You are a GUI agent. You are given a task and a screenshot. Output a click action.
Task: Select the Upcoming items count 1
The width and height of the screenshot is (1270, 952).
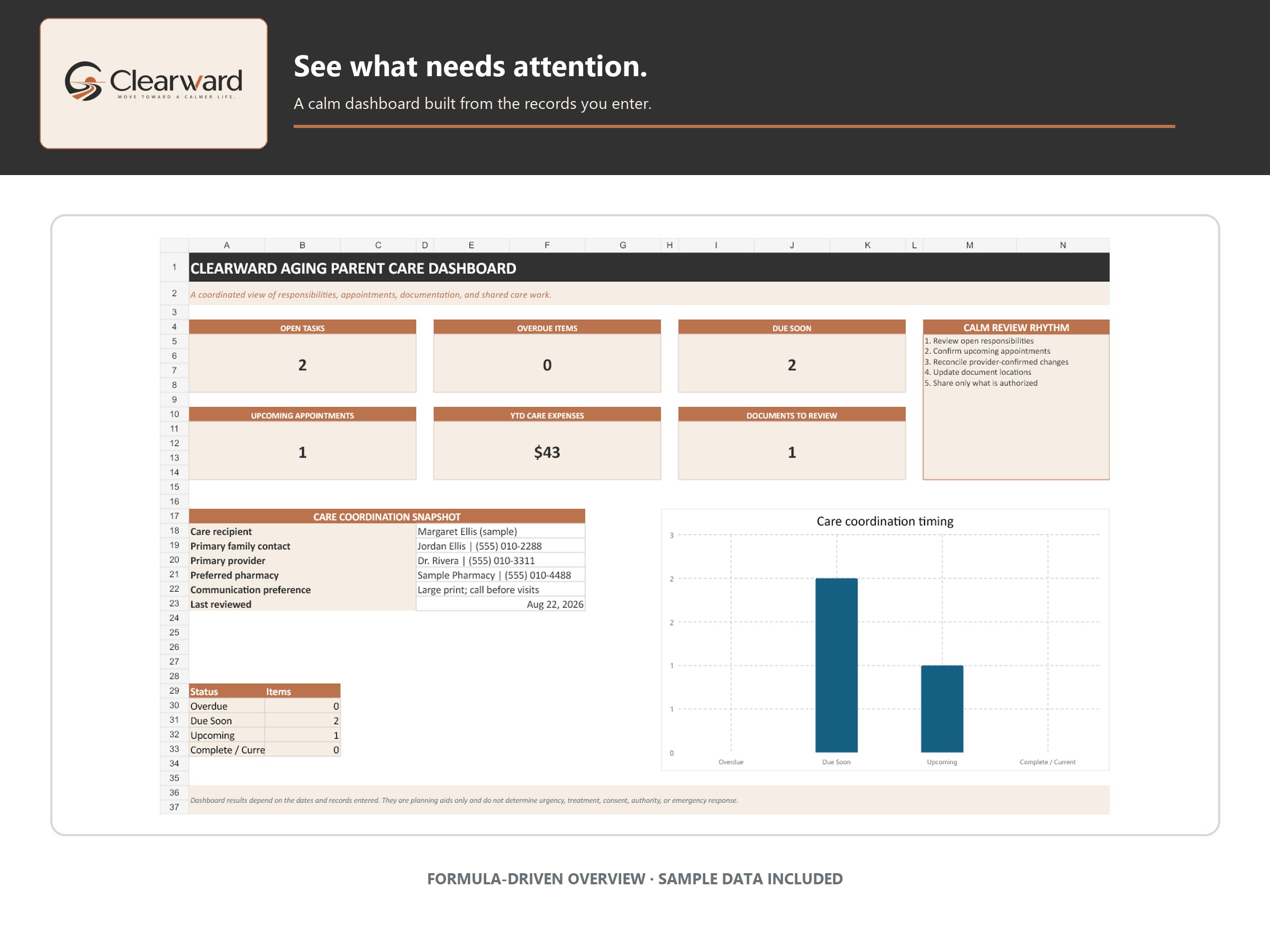click(x=303, y=735)
